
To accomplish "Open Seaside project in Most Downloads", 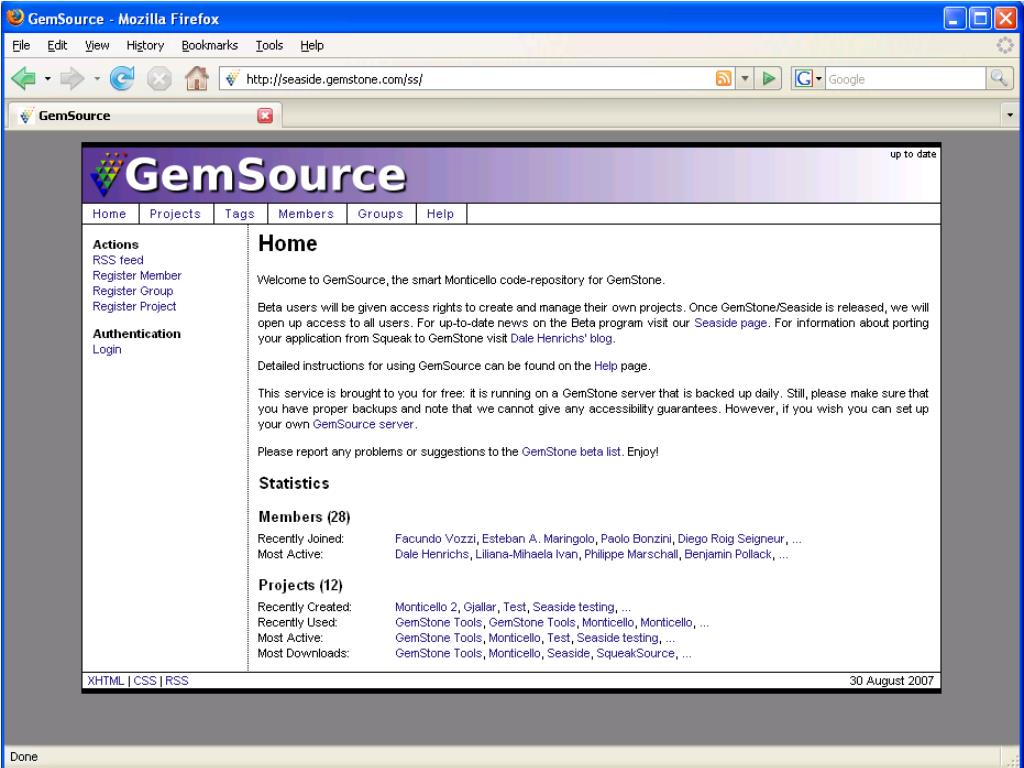I will click(x=568, y=653).
